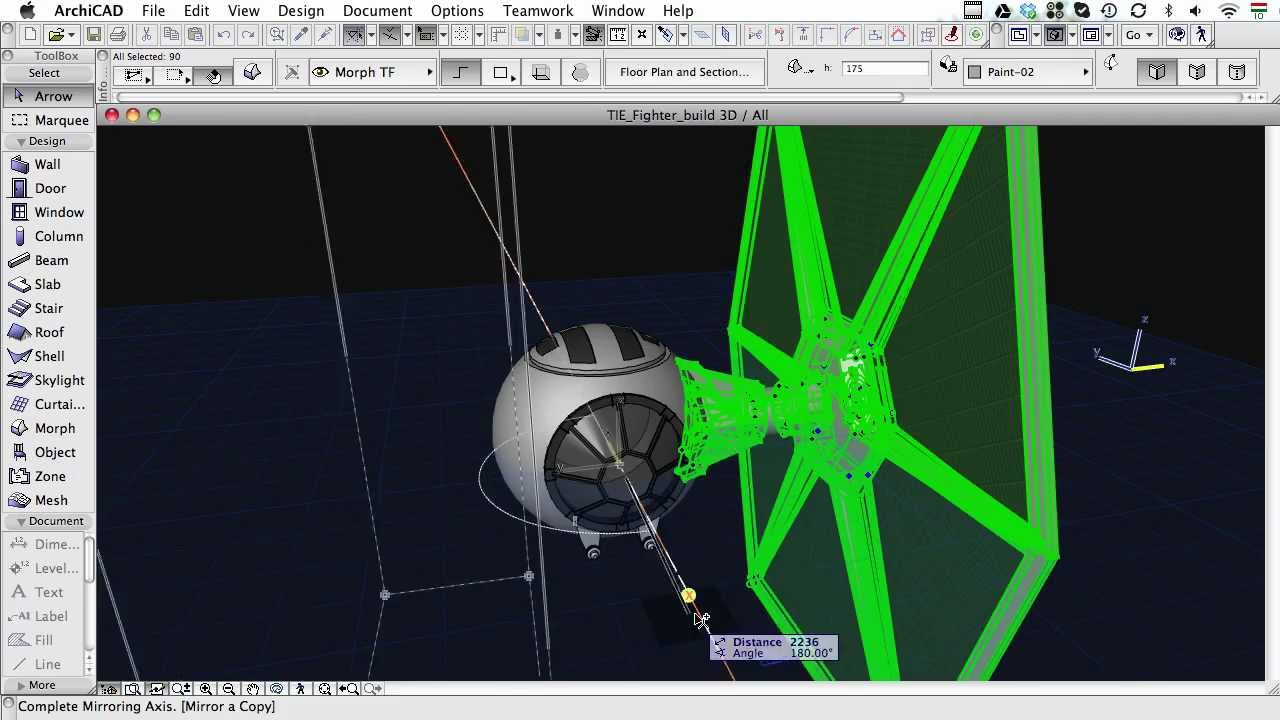Click previous zoom icon at bottom bar

[349, 689]
